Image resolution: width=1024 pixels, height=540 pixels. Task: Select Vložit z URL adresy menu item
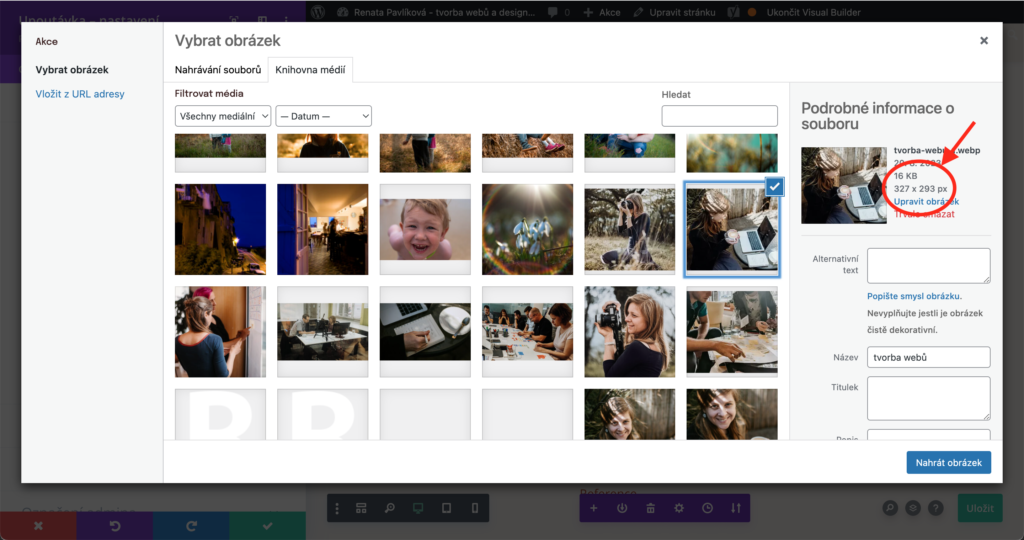point(80,94)
